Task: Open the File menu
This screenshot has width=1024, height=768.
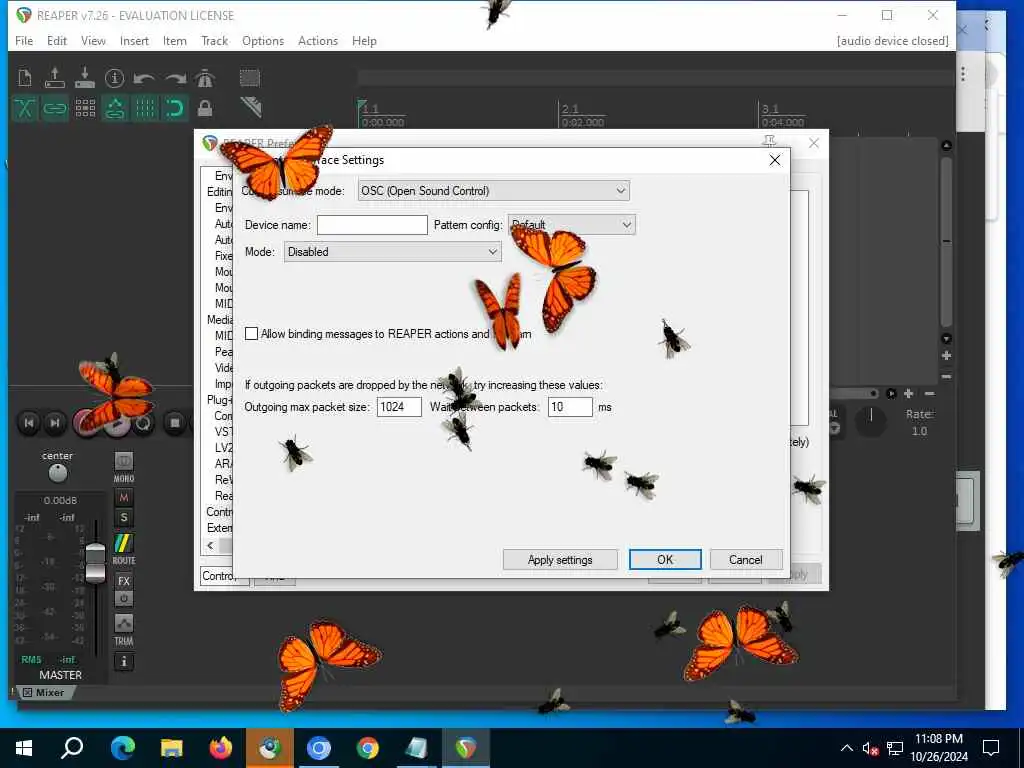Action: point(24,40)
